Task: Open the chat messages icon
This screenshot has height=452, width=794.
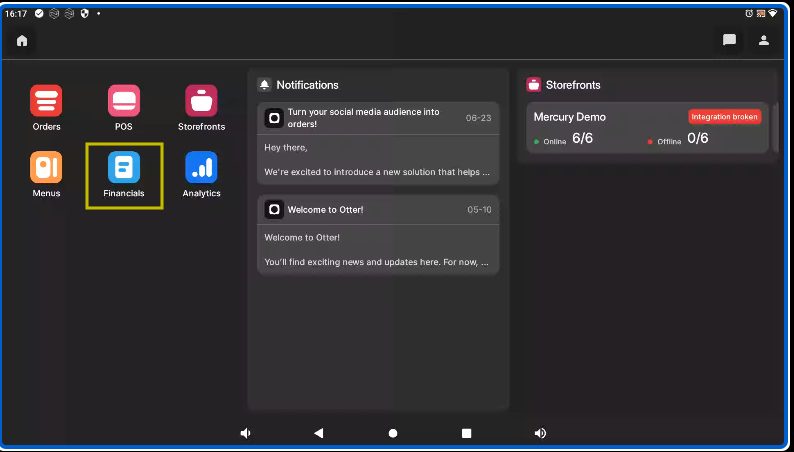Action: pos(730,41)
